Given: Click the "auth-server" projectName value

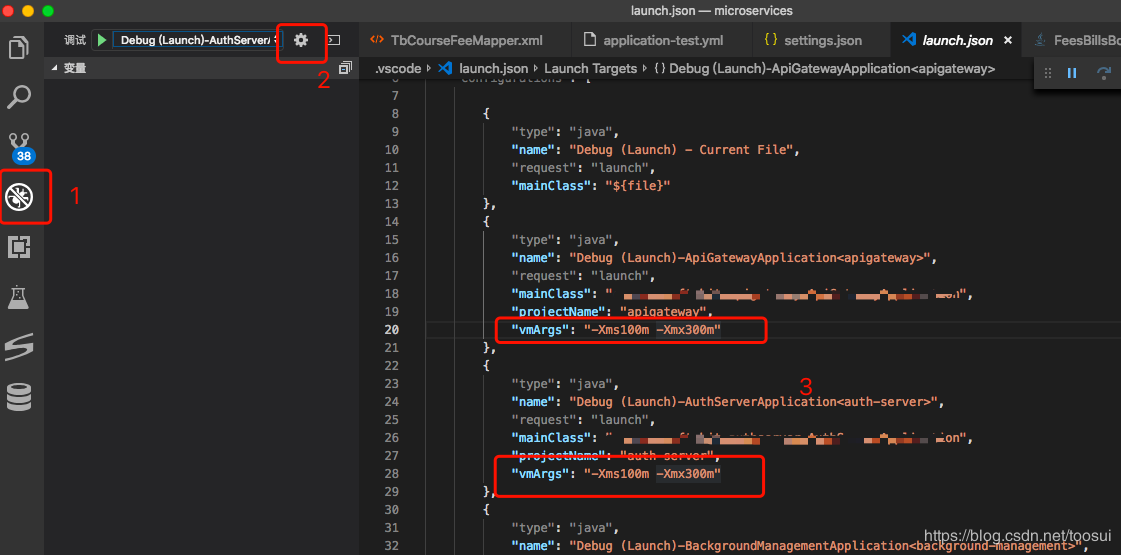Looking at the screenshot, I should pos(669,456).
